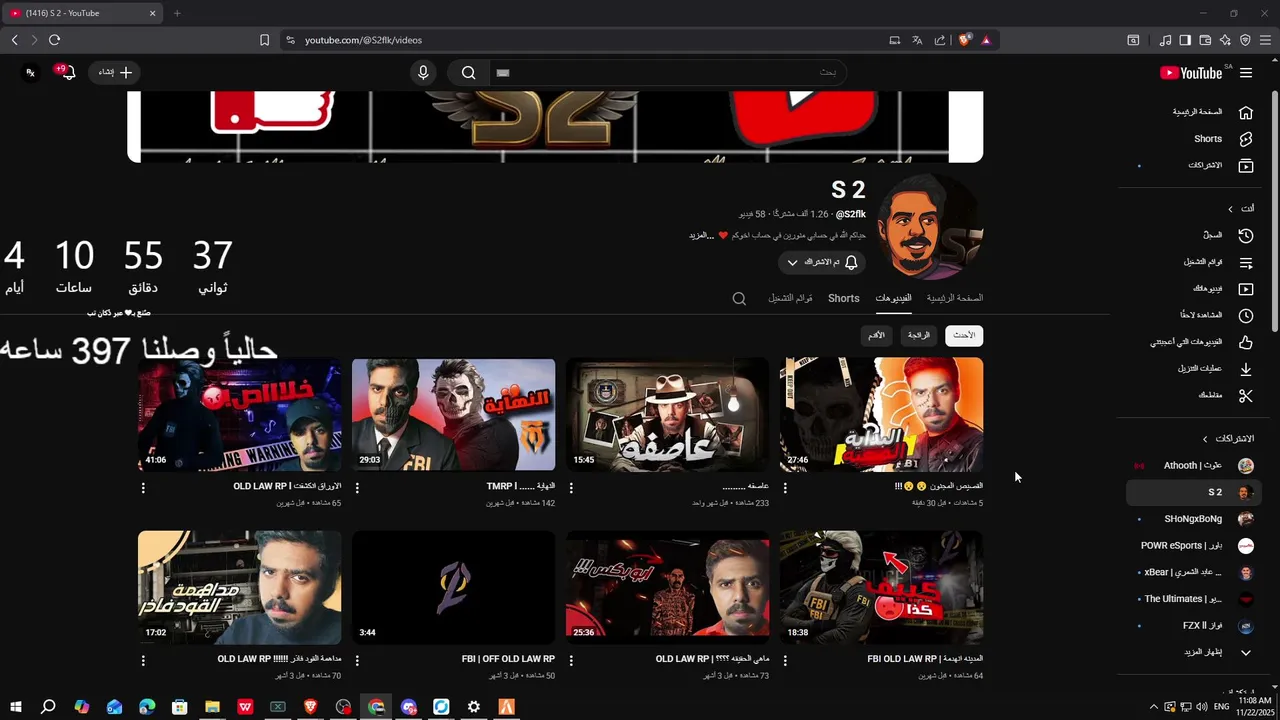Search within channel using magnifier icon

point(739,298)
